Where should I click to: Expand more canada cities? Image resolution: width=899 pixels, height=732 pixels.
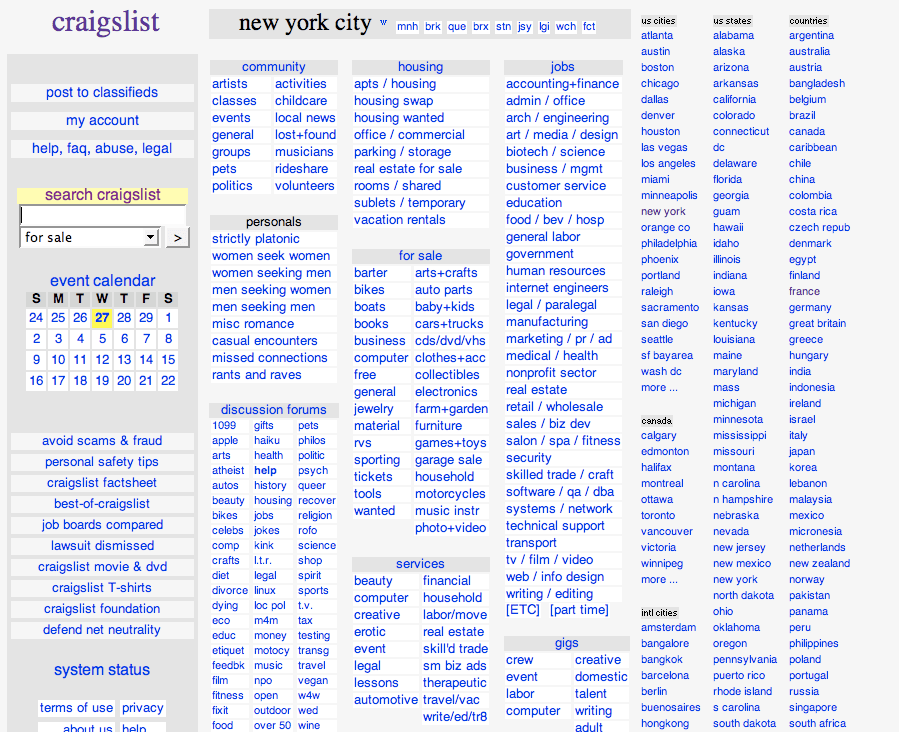point(658,579)
